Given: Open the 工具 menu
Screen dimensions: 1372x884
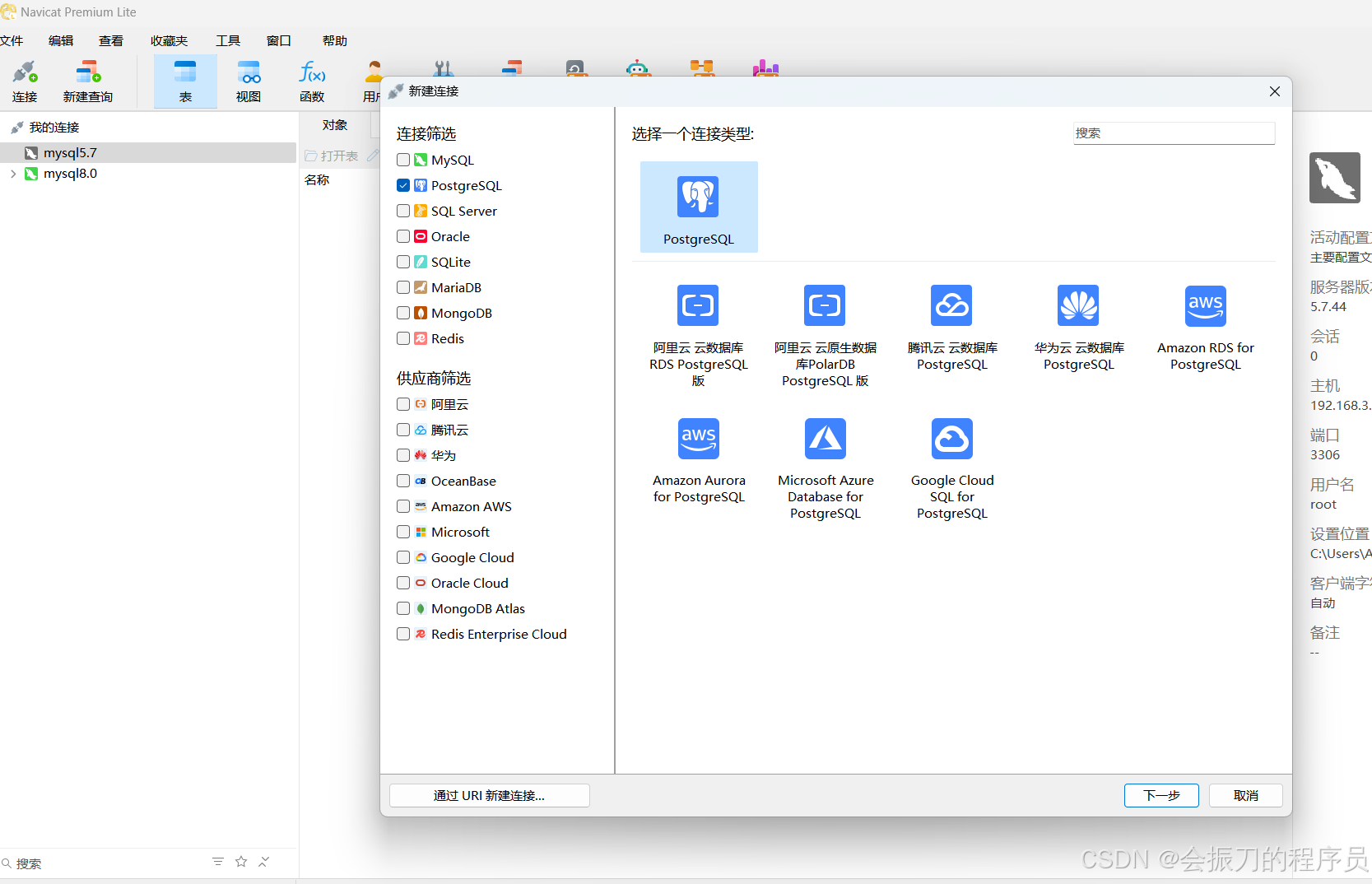Looking at the screenshot, I should click(227, 40).
